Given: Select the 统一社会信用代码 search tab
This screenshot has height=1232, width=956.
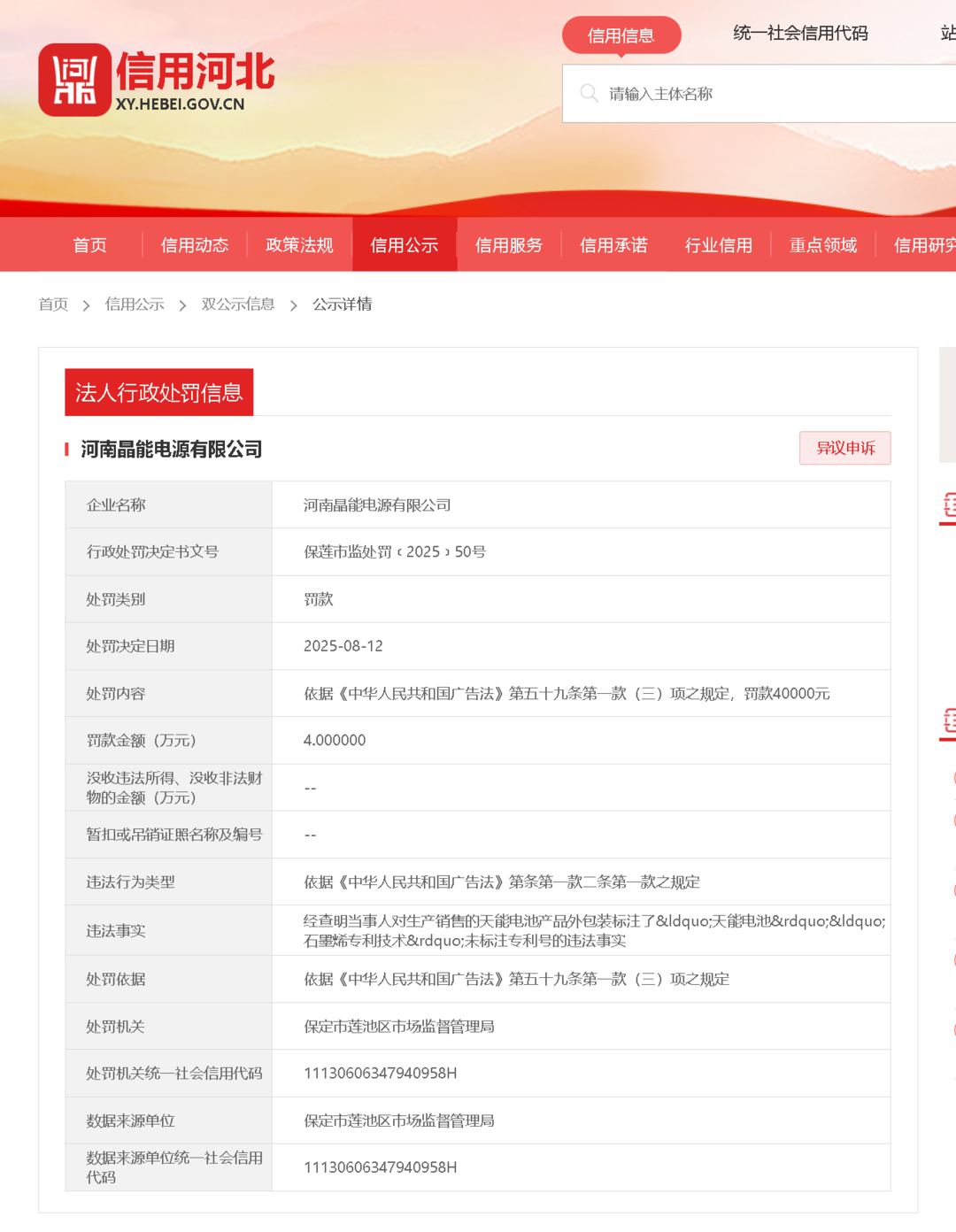Looking at the screenshot, I should (800, 33).
